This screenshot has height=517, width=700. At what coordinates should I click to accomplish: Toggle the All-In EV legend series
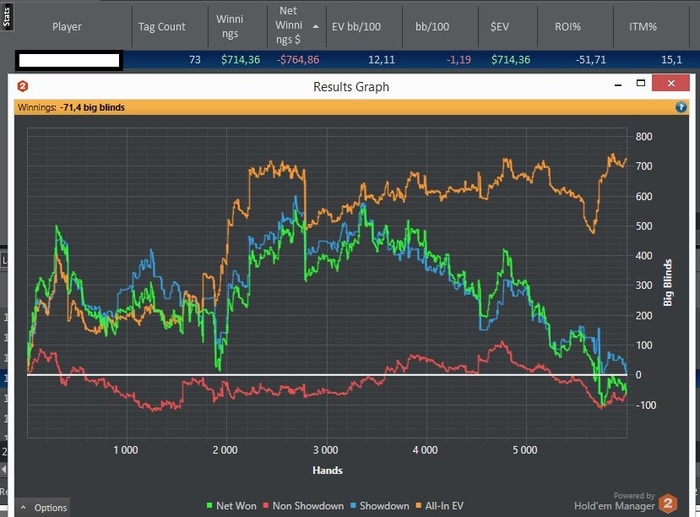(439, 506)
